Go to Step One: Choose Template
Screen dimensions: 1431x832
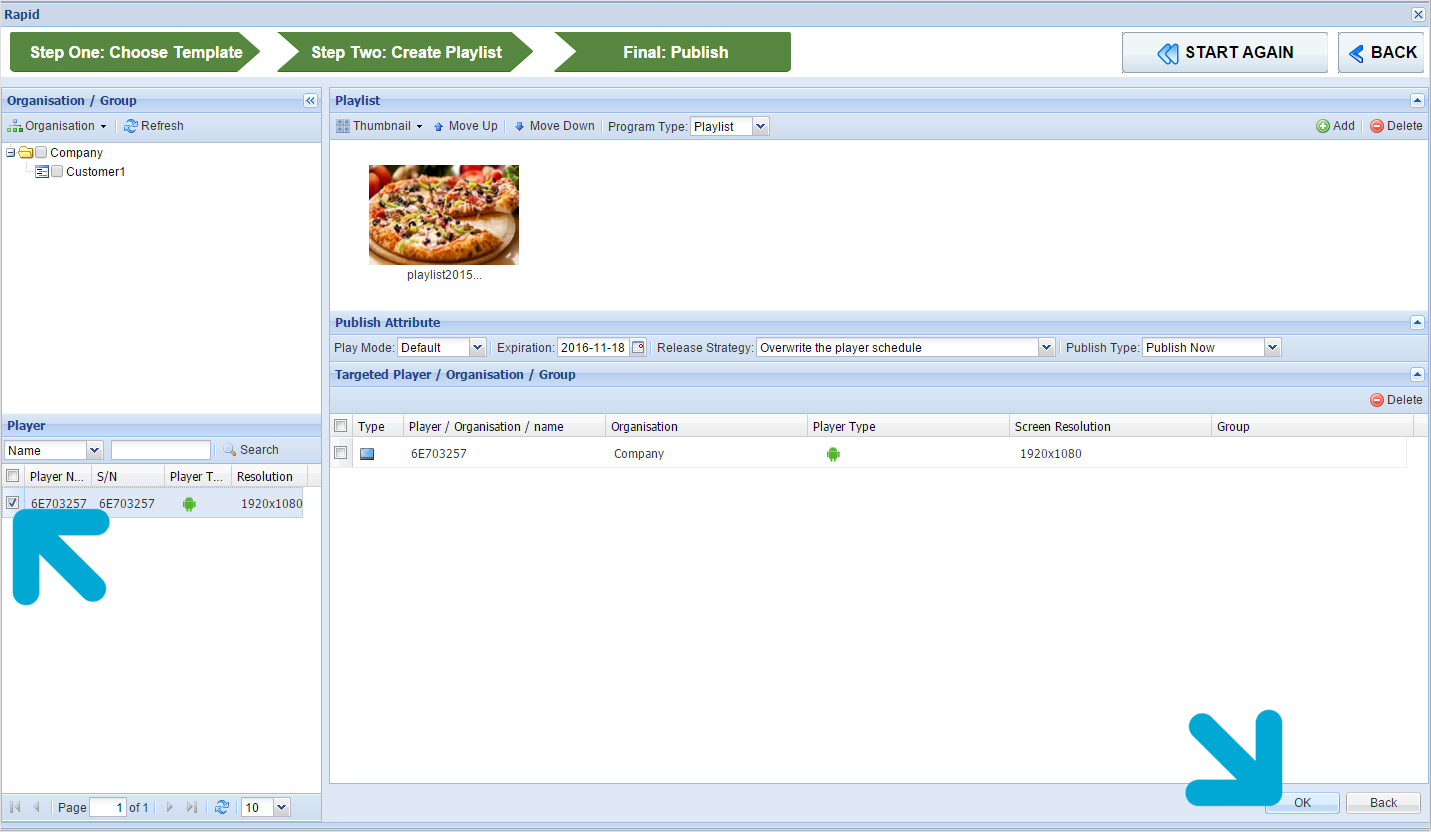[135, 52]
